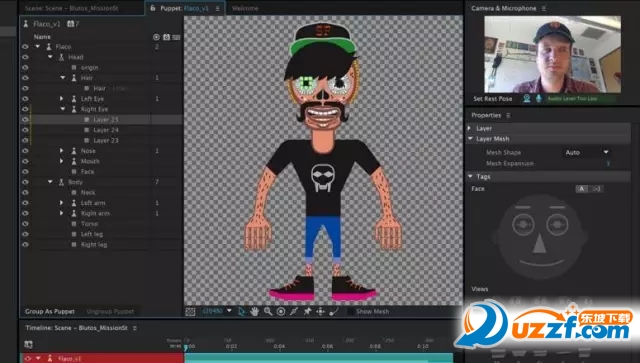Select the Hand tool in puppet toolbar
This screenshot has width=640, height=363.
(x=255, y=312)
